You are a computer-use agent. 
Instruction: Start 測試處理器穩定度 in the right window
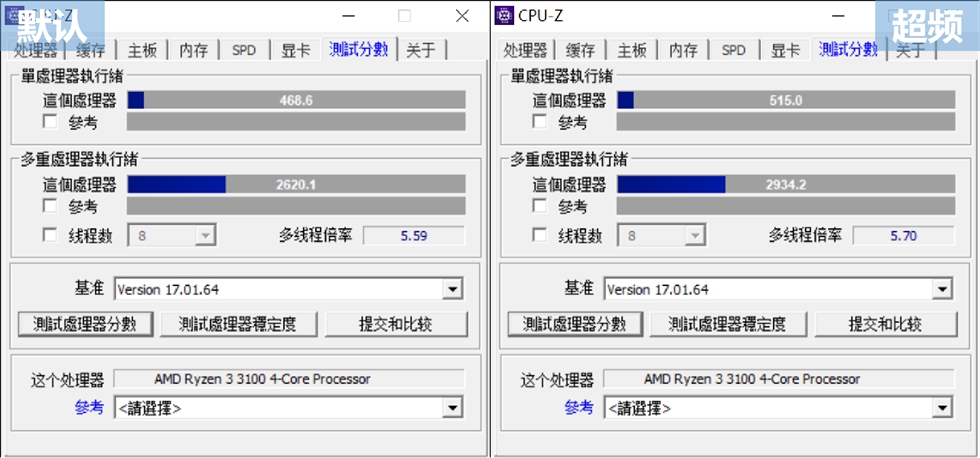728,324
